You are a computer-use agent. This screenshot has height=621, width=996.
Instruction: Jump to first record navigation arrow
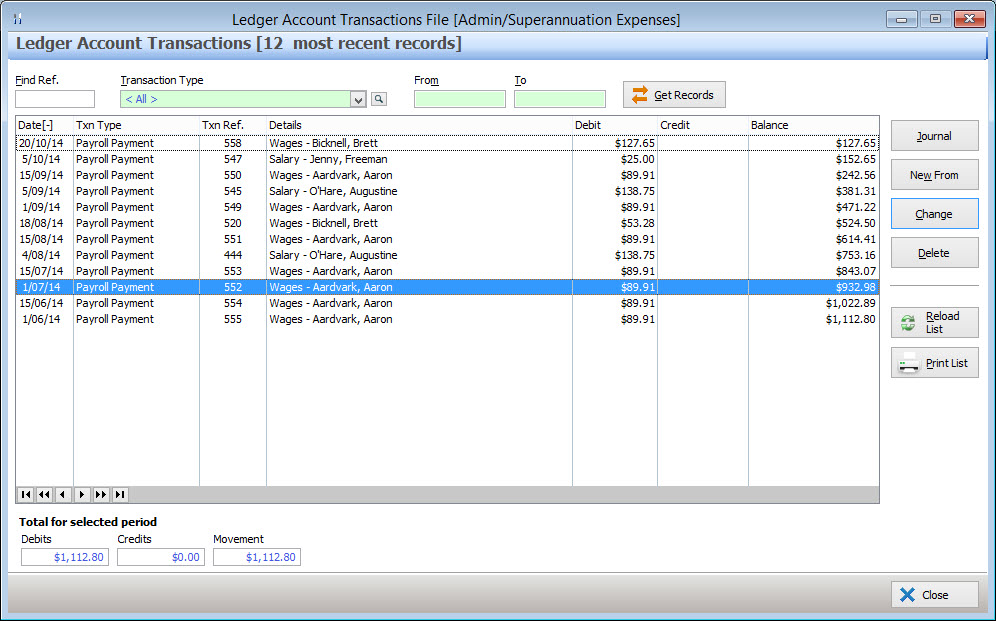point(25,495)
